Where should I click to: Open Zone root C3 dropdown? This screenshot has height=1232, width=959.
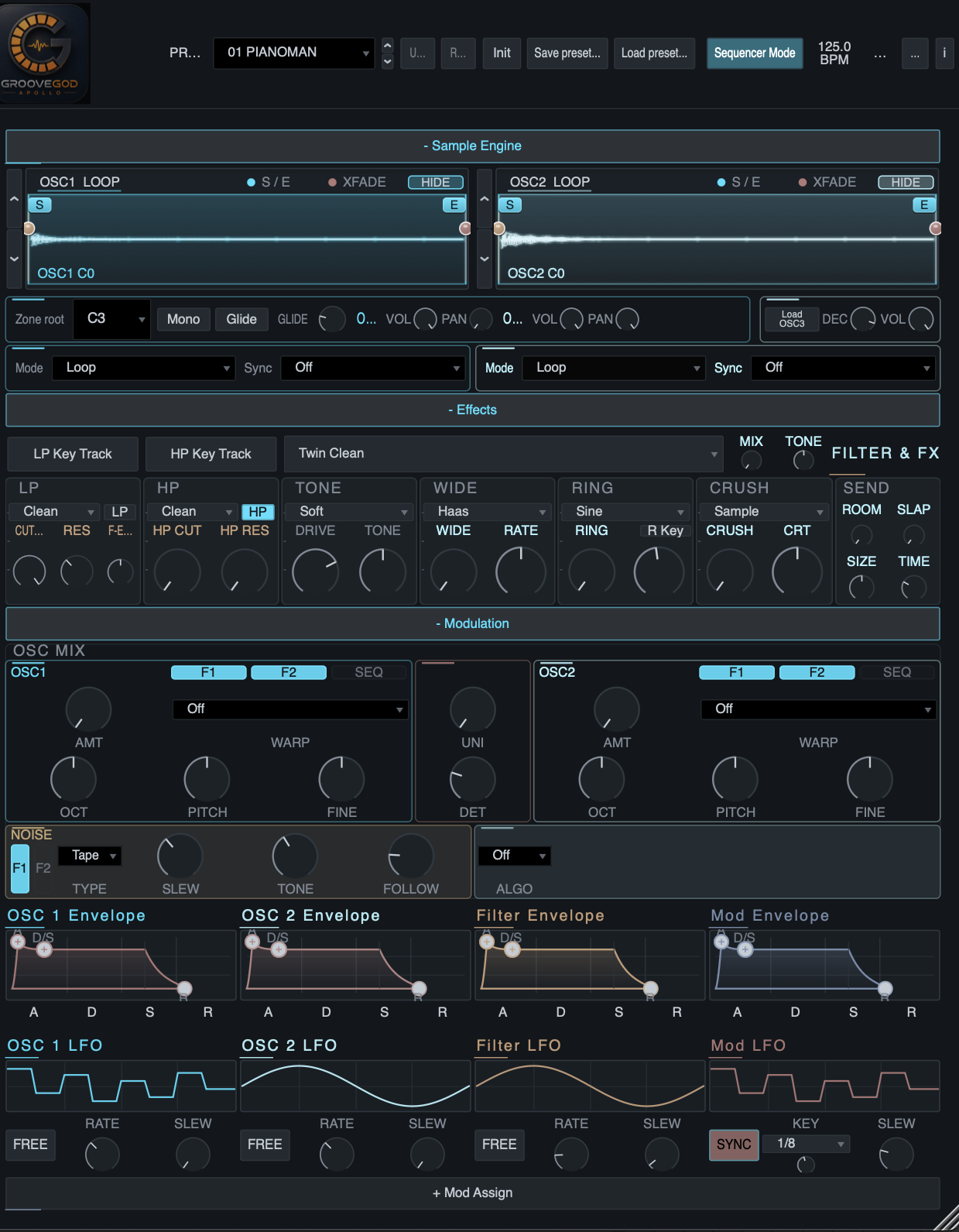coord(111,319)
